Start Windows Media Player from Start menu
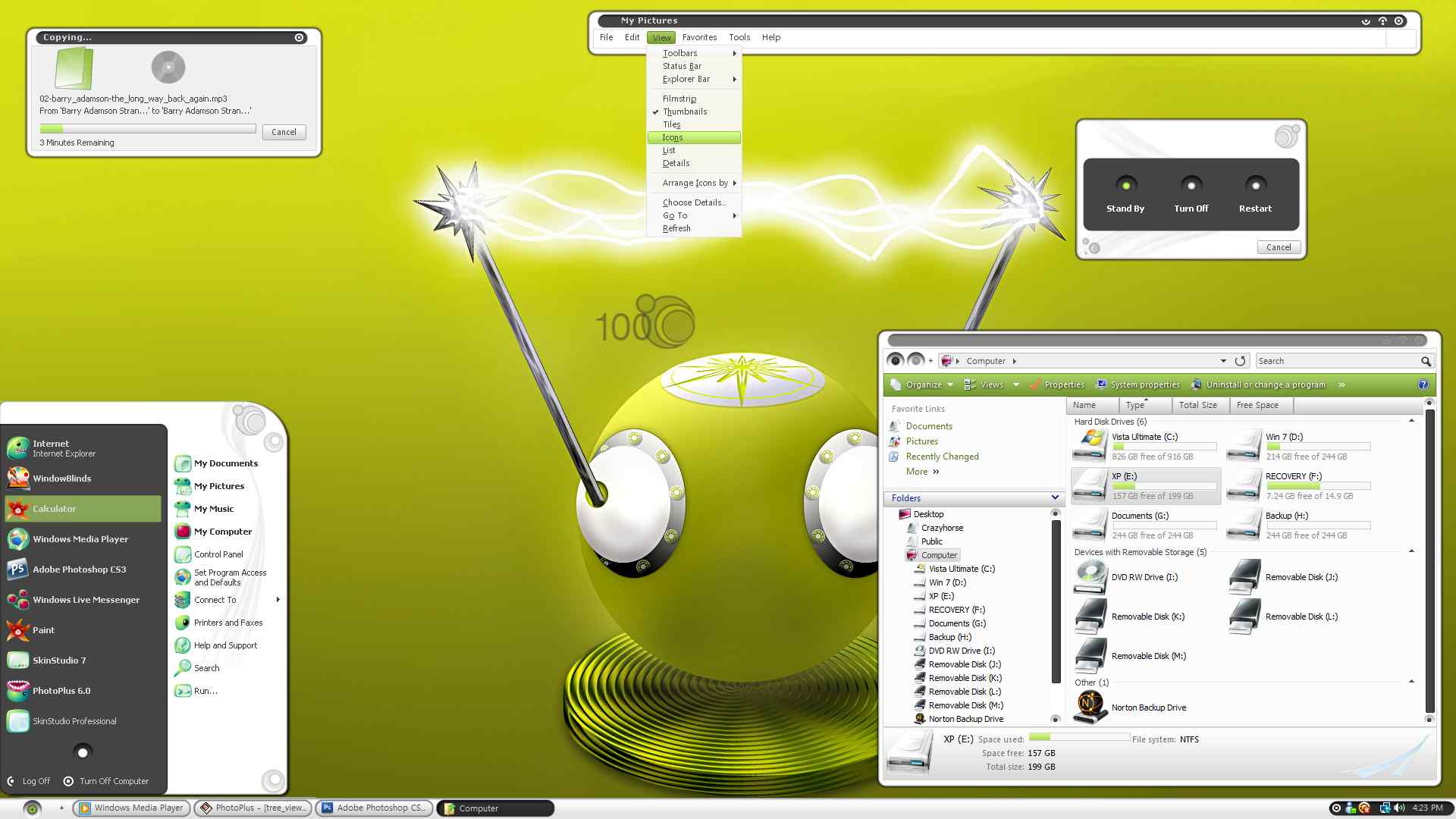This screenshot has width=1456, height=819. coord(83,539)
